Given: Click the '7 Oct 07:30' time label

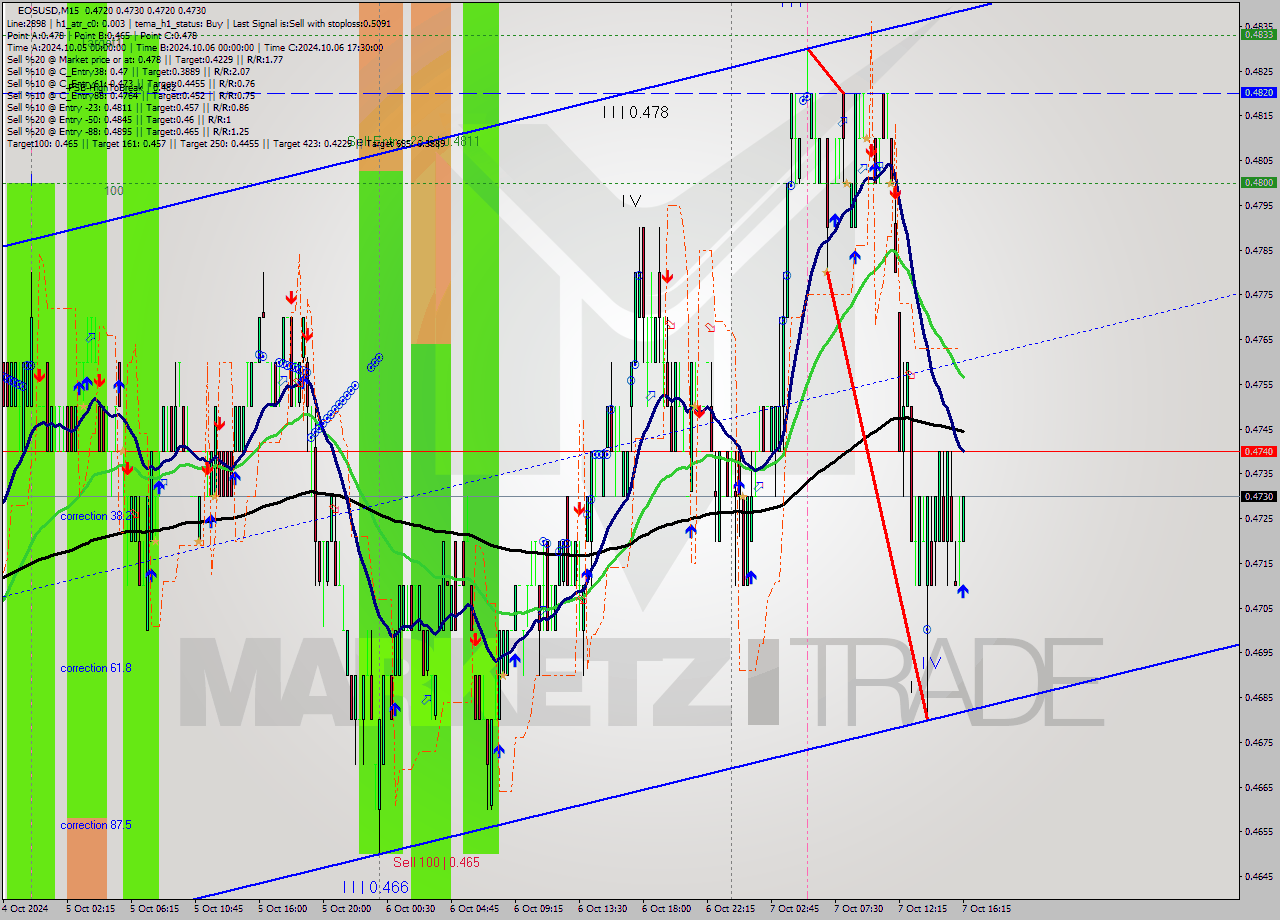Looking at the screenshot, I should (859, 909).
